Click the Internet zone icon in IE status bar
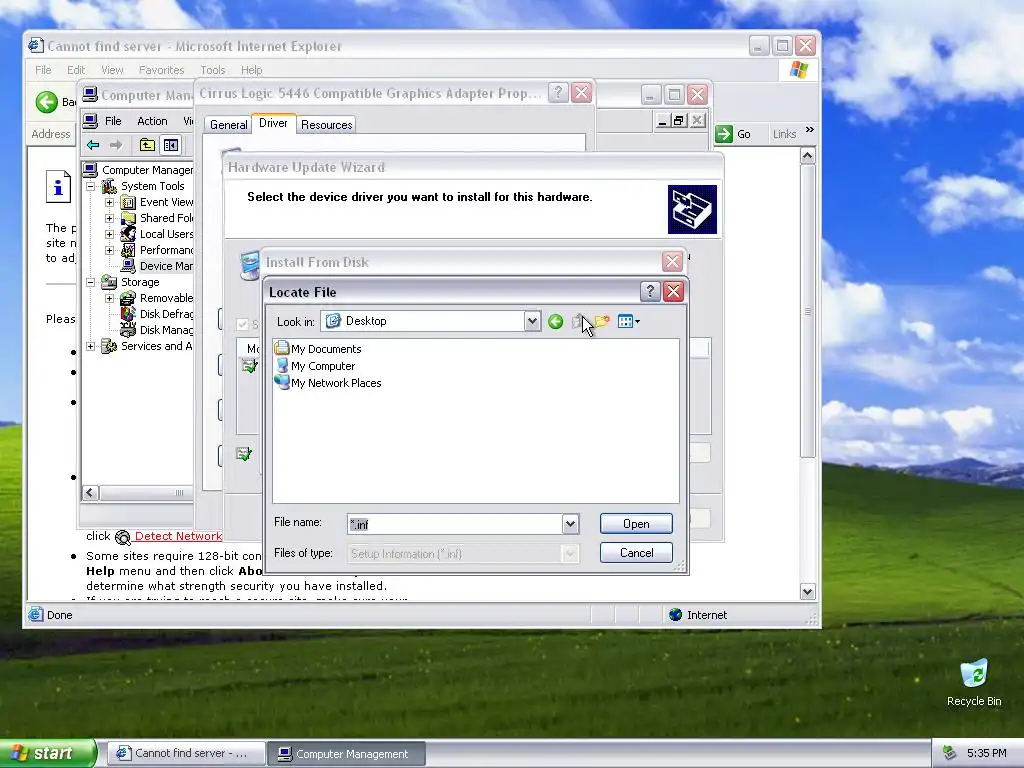The width and height of the screenshot is (1024, 768). [x=675, y=615]
